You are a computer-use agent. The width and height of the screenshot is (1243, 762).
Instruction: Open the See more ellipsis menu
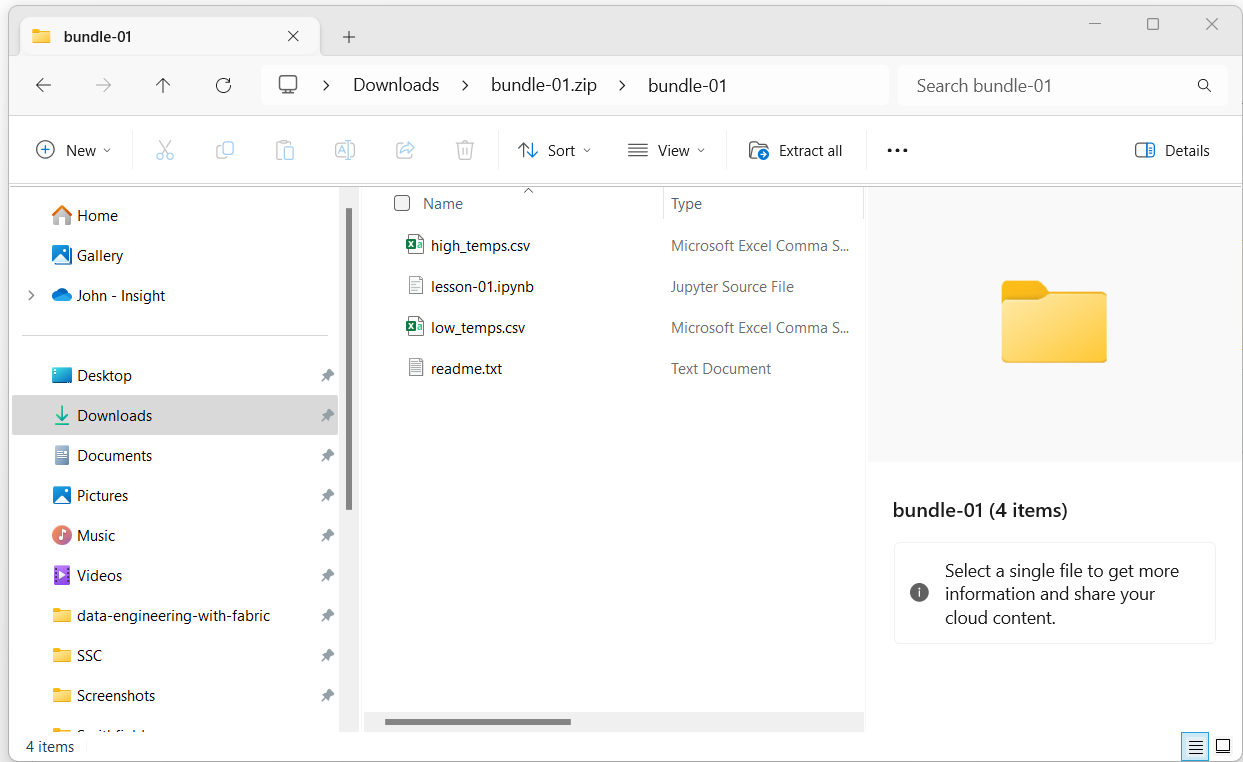[897, 150]
